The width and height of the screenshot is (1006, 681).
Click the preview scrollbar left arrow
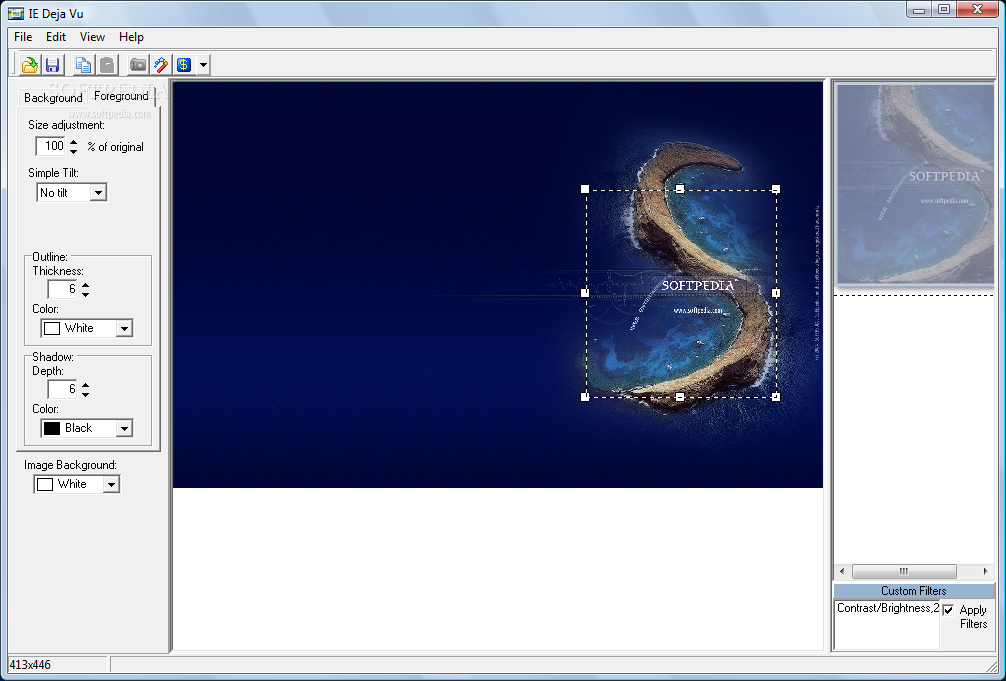(842, 571)
